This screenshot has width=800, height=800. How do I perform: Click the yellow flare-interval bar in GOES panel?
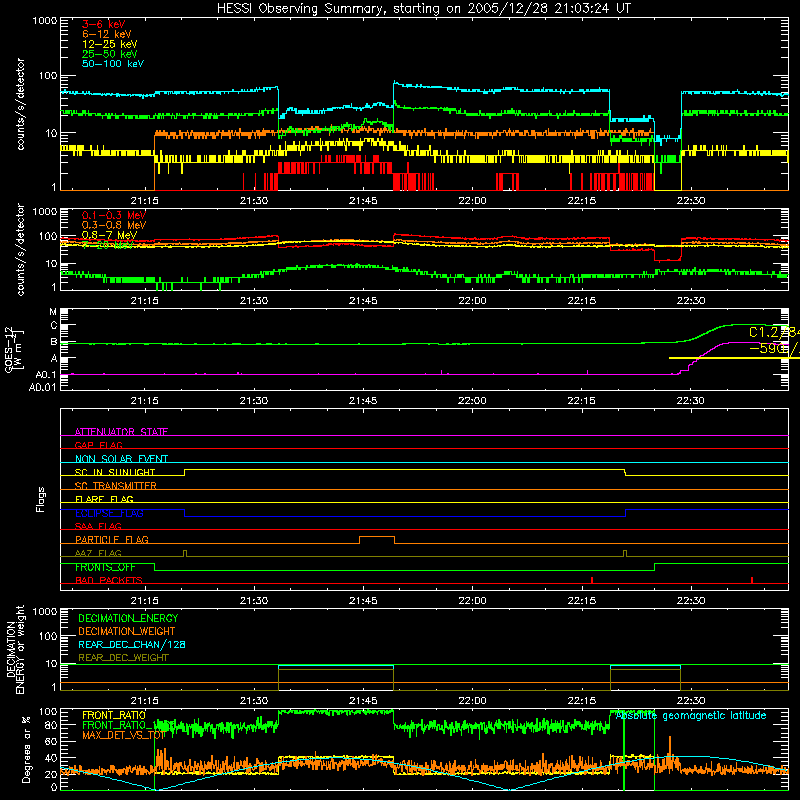[734, 358]
